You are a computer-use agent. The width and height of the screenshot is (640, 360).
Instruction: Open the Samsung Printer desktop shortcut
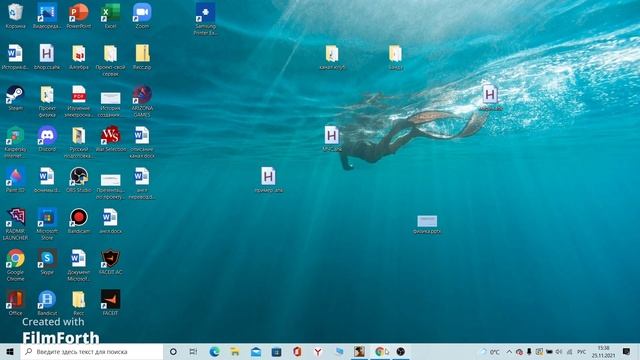(x=205, y=18)
